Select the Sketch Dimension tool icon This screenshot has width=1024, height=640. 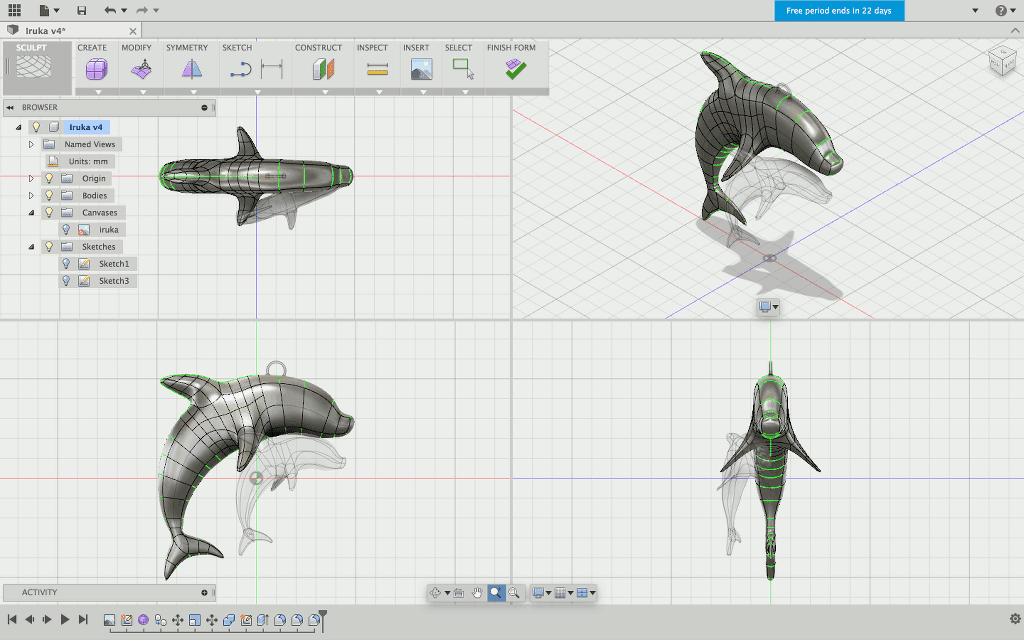pyautogui.click(x=271, y=69)
